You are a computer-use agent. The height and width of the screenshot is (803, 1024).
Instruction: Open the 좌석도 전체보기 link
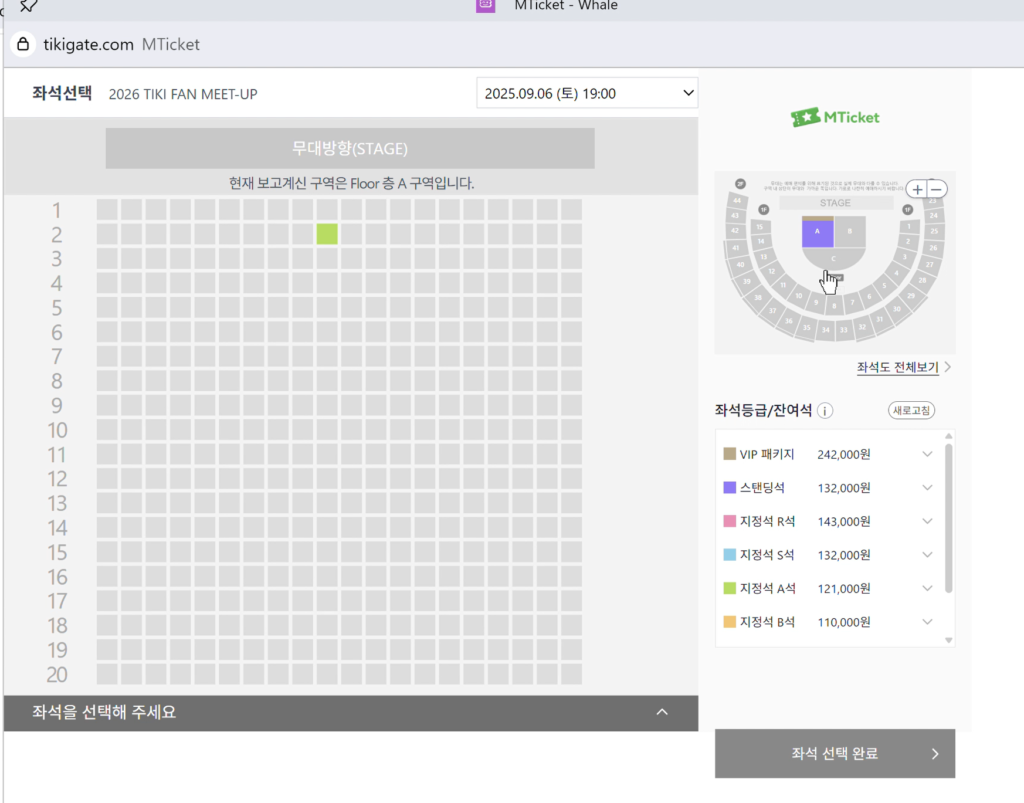pos(897,368)
